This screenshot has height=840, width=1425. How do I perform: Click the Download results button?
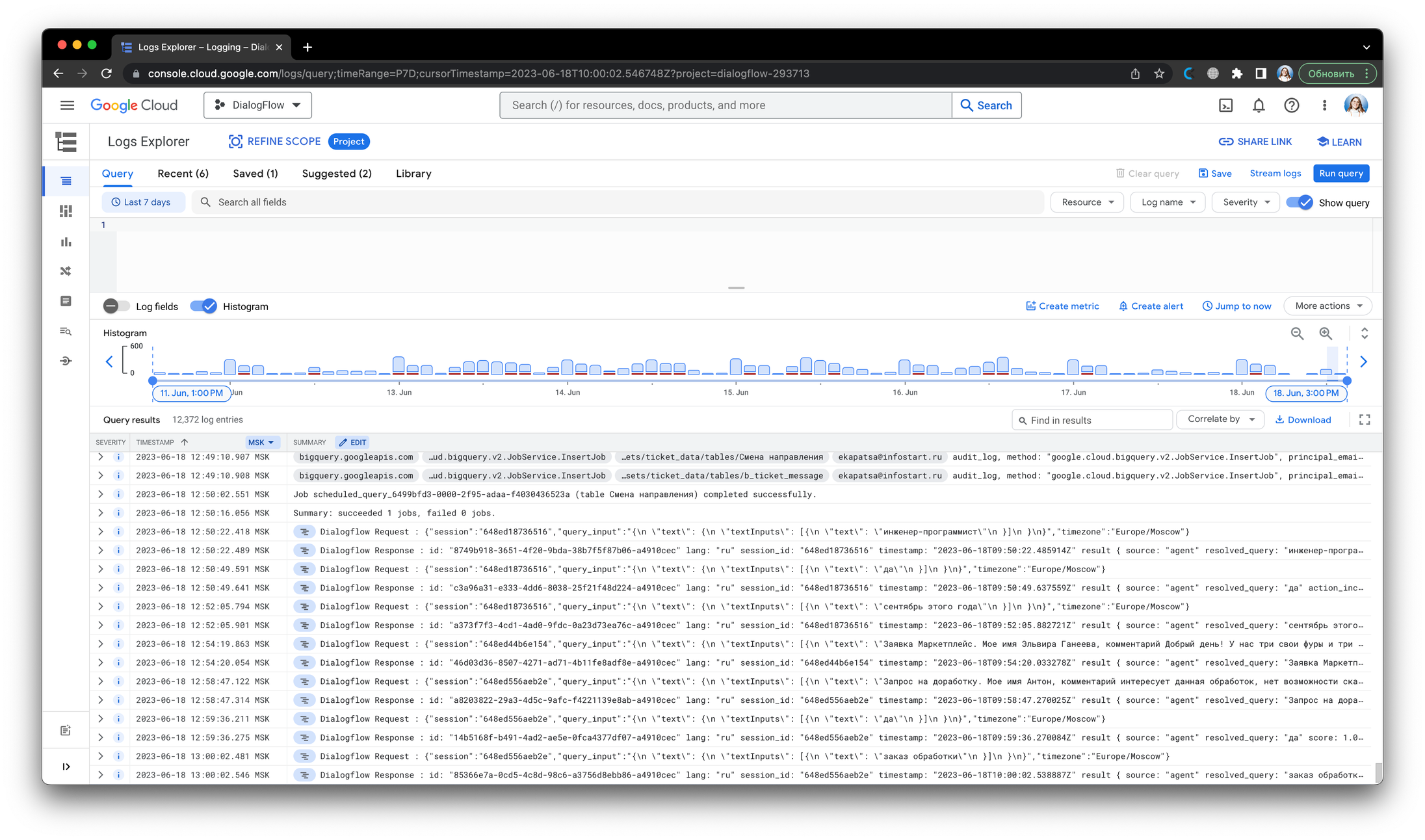tap(1303, 420)
